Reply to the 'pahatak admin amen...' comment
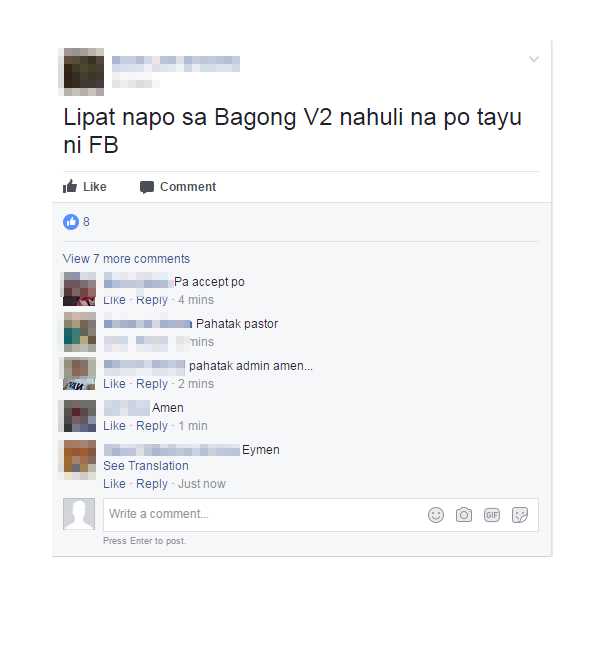Image resolution: width=591 pixels, height=672 pixels. (152, 384)
